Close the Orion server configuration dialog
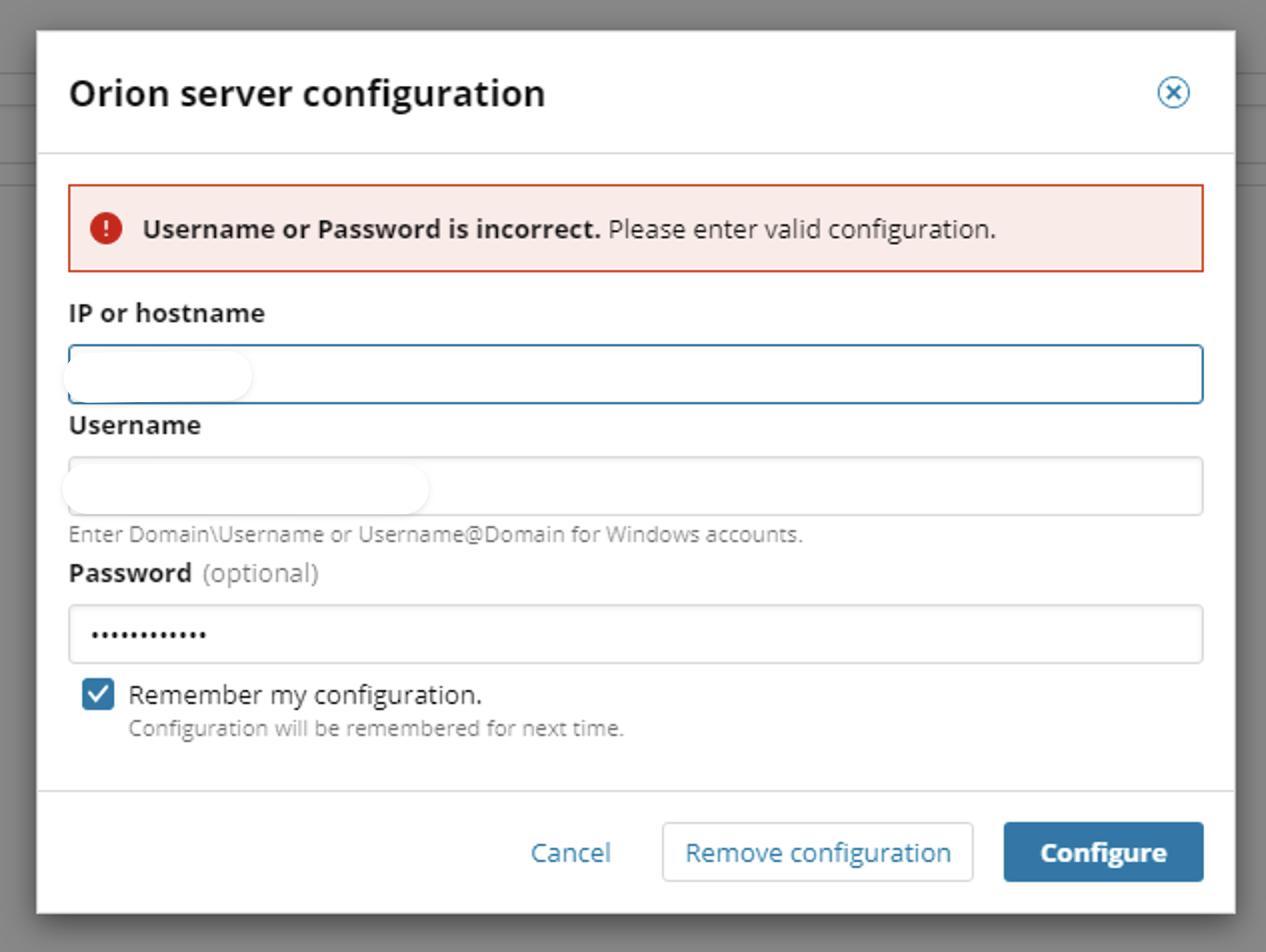 (1173, 93)
